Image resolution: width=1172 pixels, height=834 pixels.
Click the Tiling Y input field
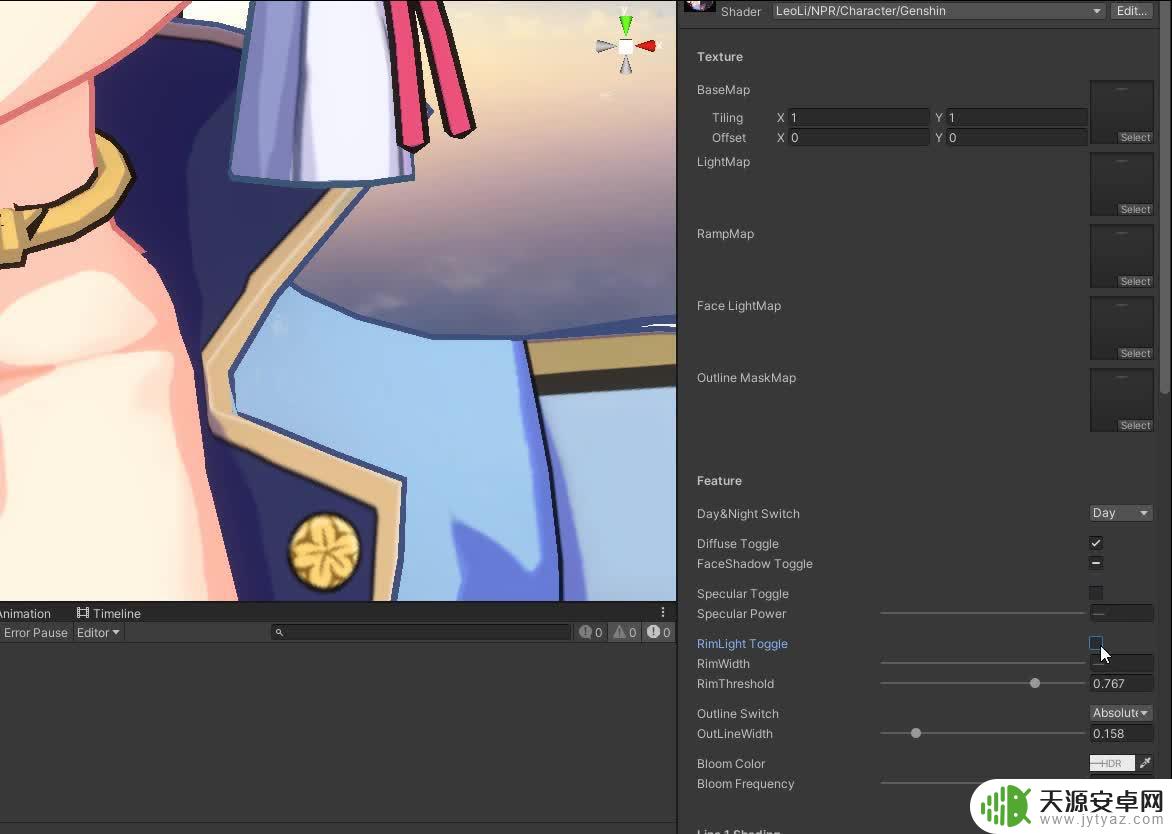(x=1017, y=117)
